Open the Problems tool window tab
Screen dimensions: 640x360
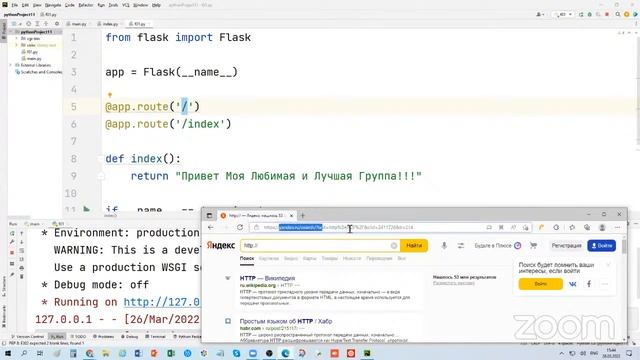(104, 337)
